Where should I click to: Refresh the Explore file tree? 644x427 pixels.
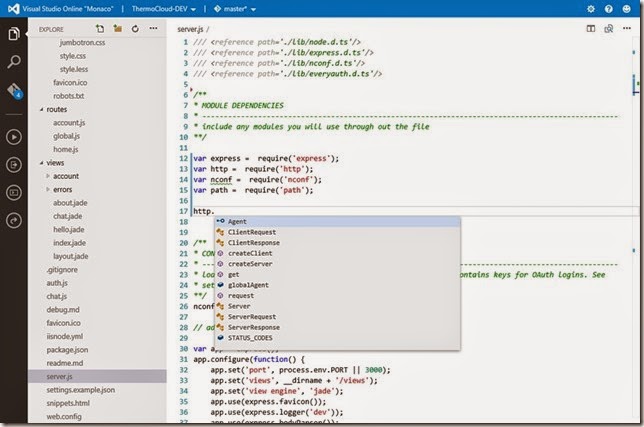pyautogui.click(x=135, y=30)
